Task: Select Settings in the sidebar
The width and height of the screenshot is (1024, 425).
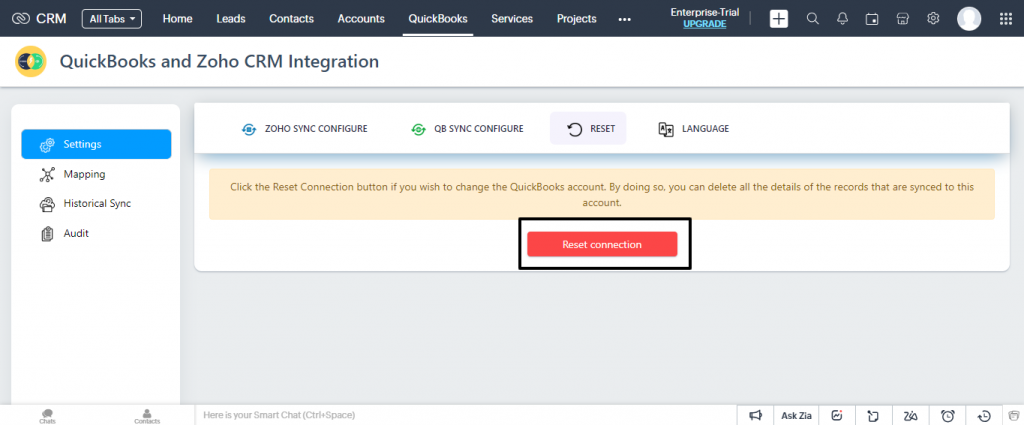Action: (x=97, y=144)
